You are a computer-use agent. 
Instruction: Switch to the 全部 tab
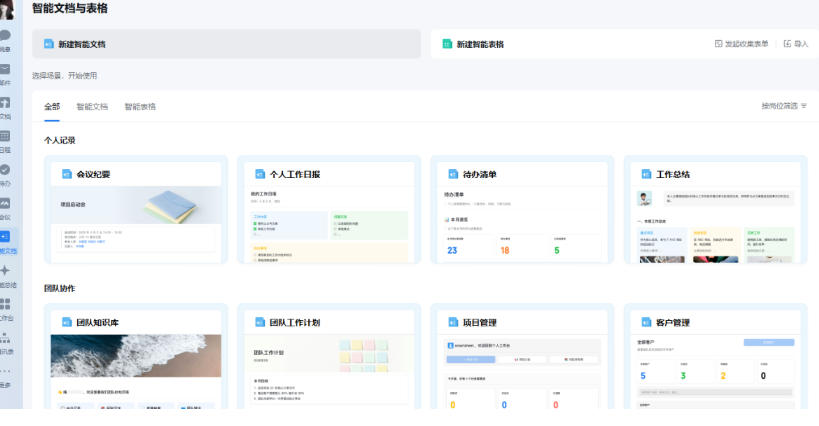tap(52, 106)
